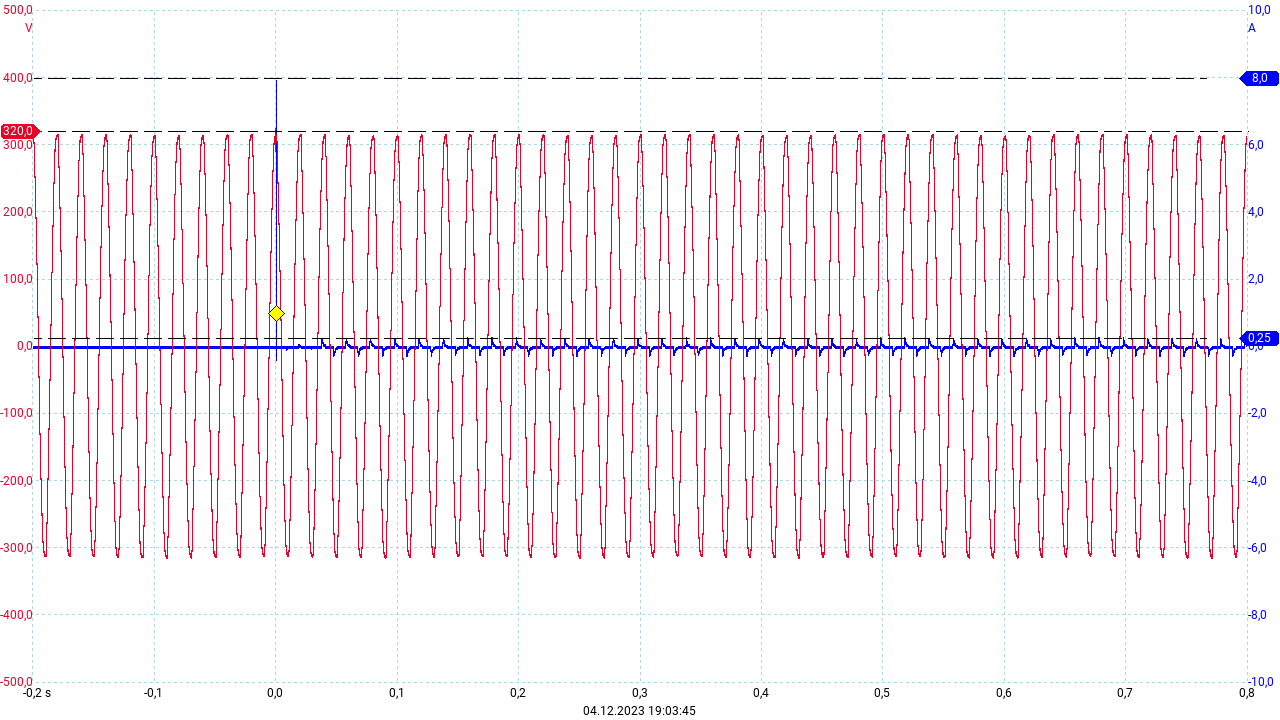Click the 400,0 voltage axis label
This screenshot has width=1280, height=720.
tap(18, 78)
